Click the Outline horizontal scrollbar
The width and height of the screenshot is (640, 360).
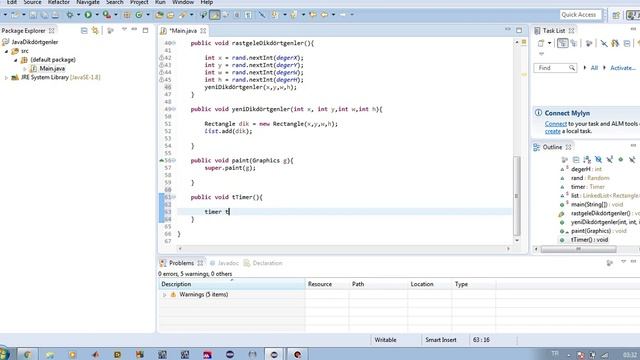pos(578,249)
